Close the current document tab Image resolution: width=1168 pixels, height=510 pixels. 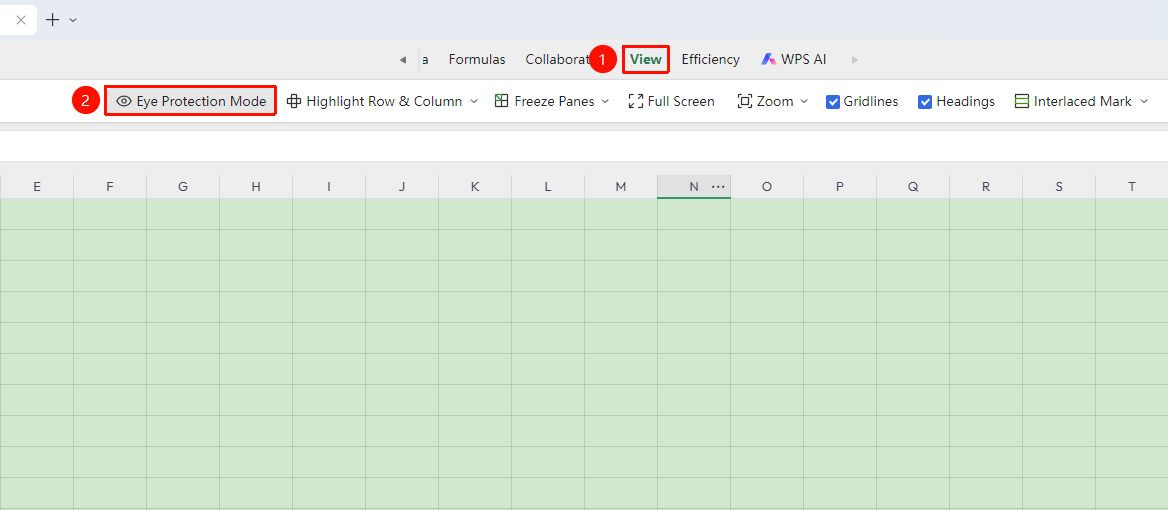[21, 20]
